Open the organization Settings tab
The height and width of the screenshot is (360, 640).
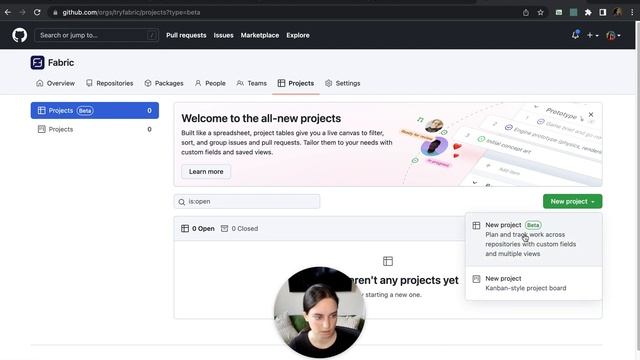point(342,83)
